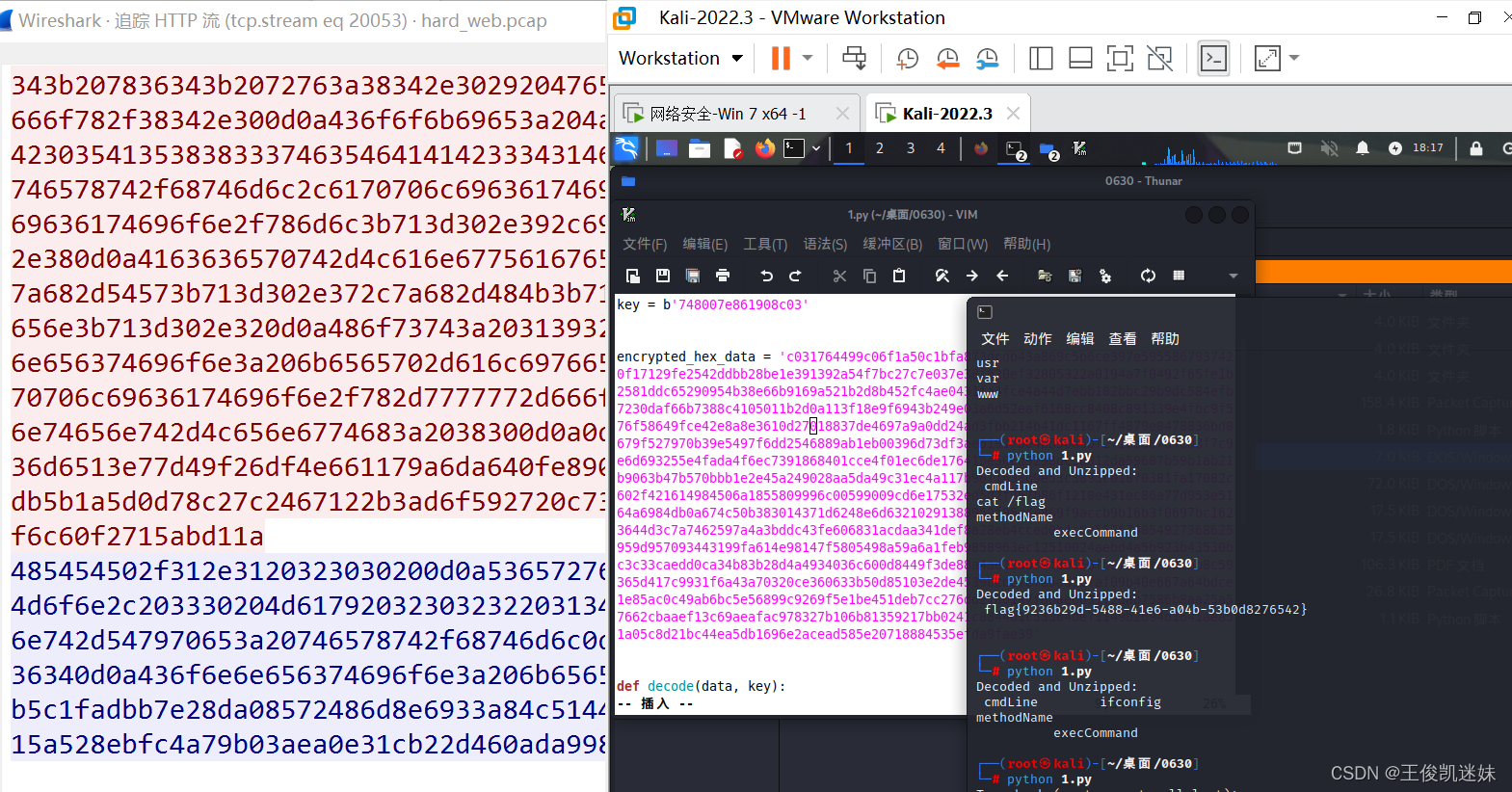This screenshot has width=1512, height=792.
Task: Open the VIM 帮助(H) menu
Action: [x=1027, y=245]
